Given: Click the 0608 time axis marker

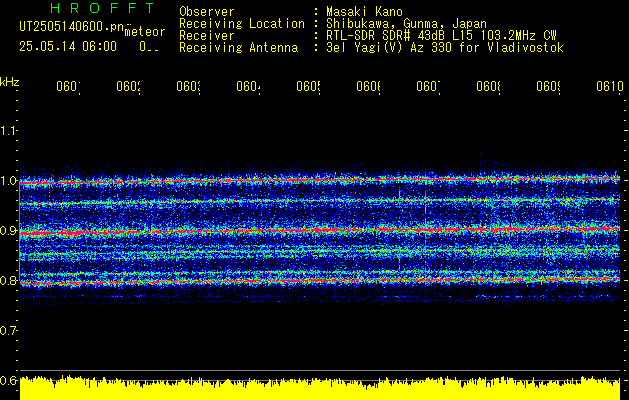Looking at the screenshot, I should coord(488,86).
